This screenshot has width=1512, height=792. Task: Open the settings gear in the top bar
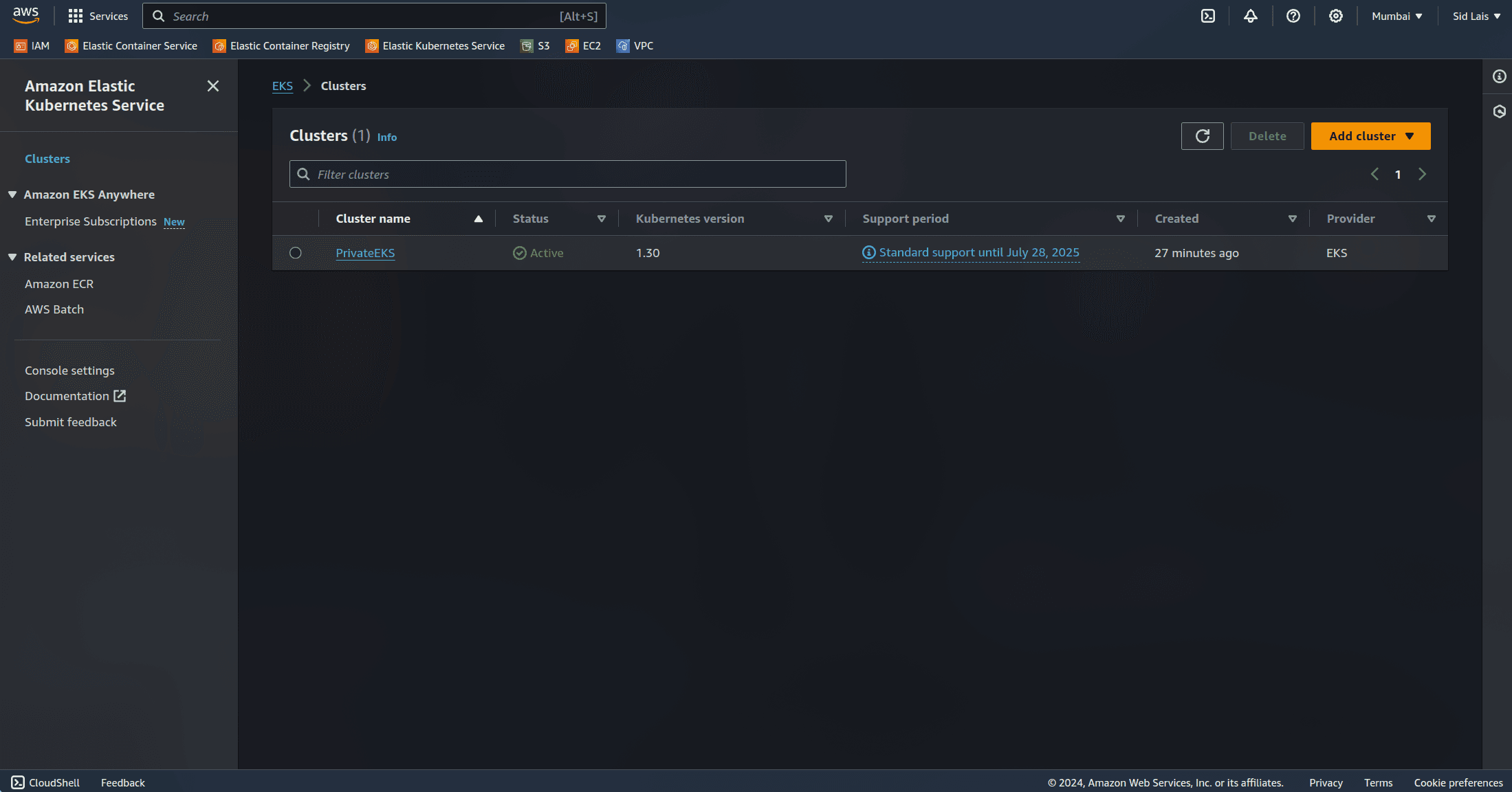click(x=1335, y=15)
